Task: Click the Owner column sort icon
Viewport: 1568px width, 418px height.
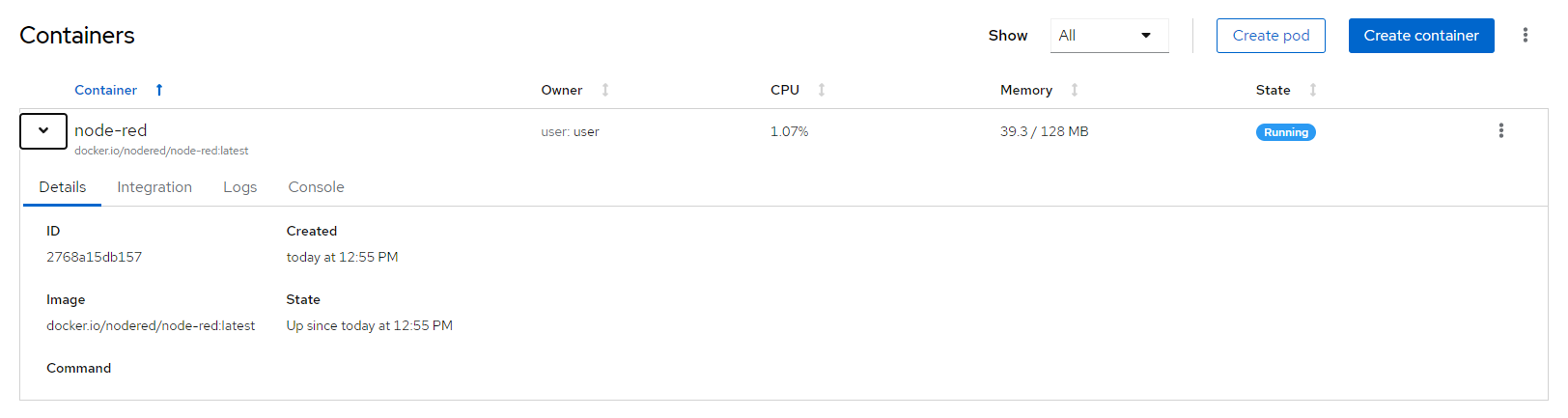Action: [x=605, y=90]
